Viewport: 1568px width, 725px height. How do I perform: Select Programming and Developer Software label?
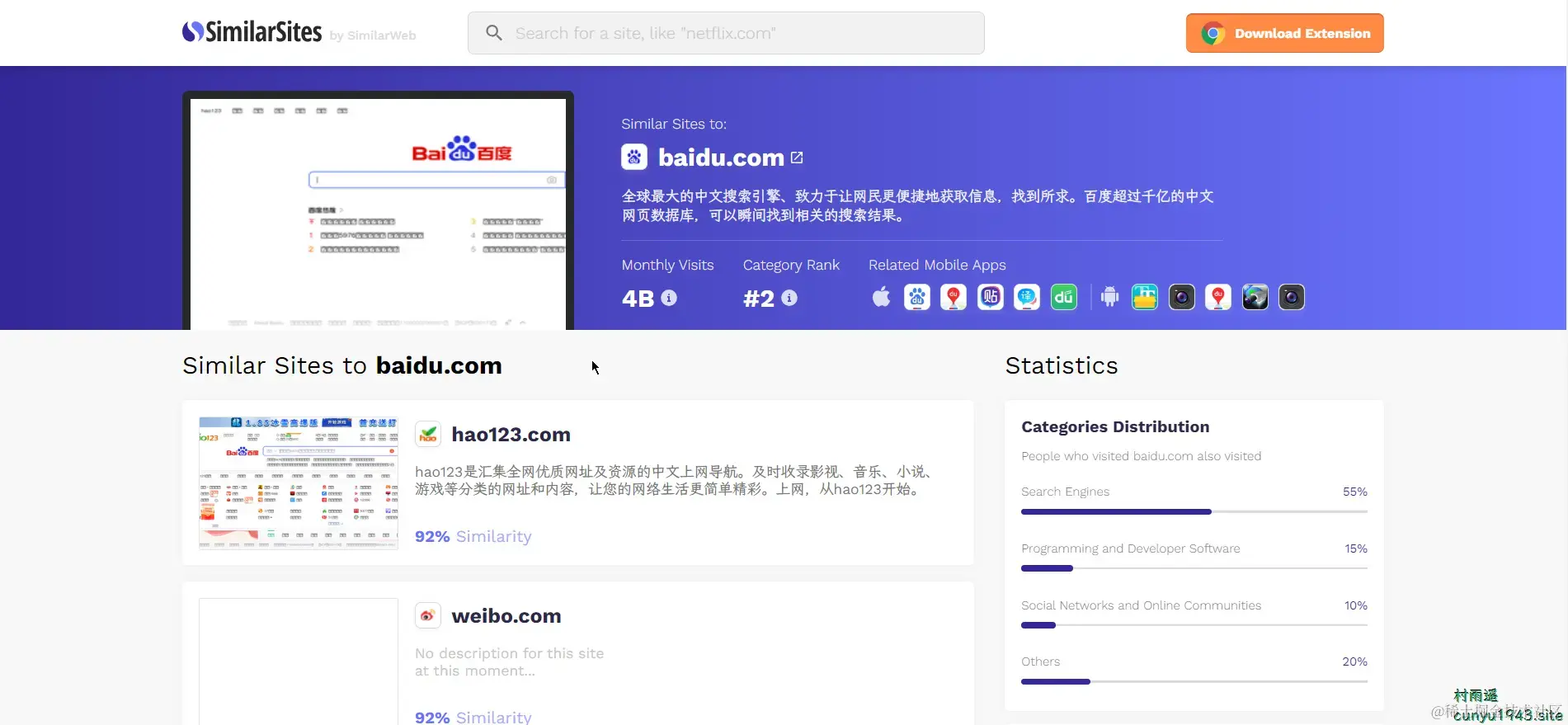point(1130,548)
